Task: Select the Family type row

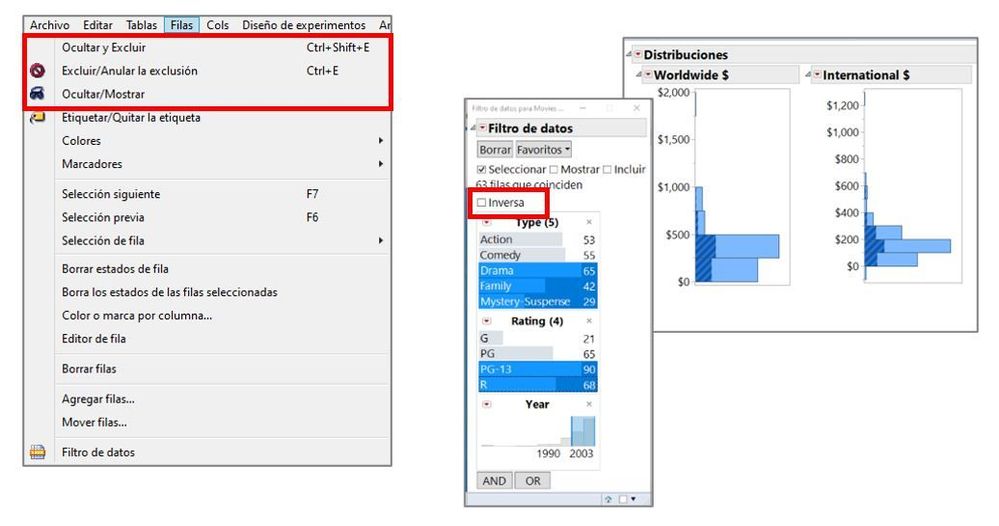Action: click(537, 286)
